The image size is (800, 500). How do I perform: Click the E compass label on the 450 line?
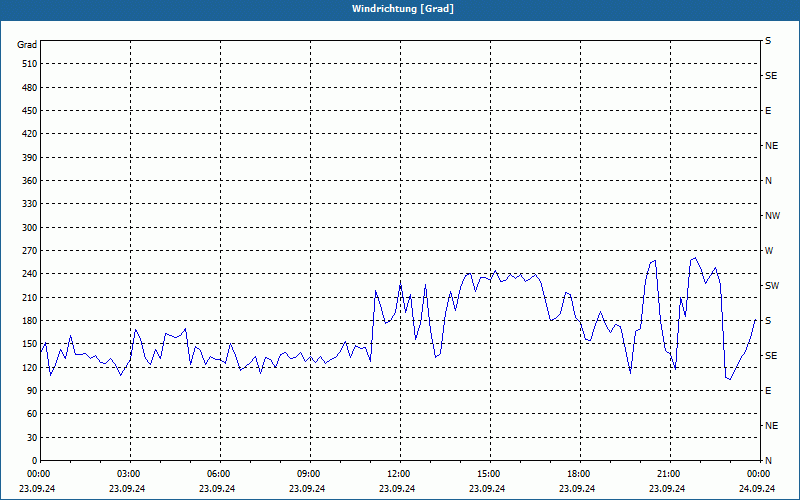[768, 111]
